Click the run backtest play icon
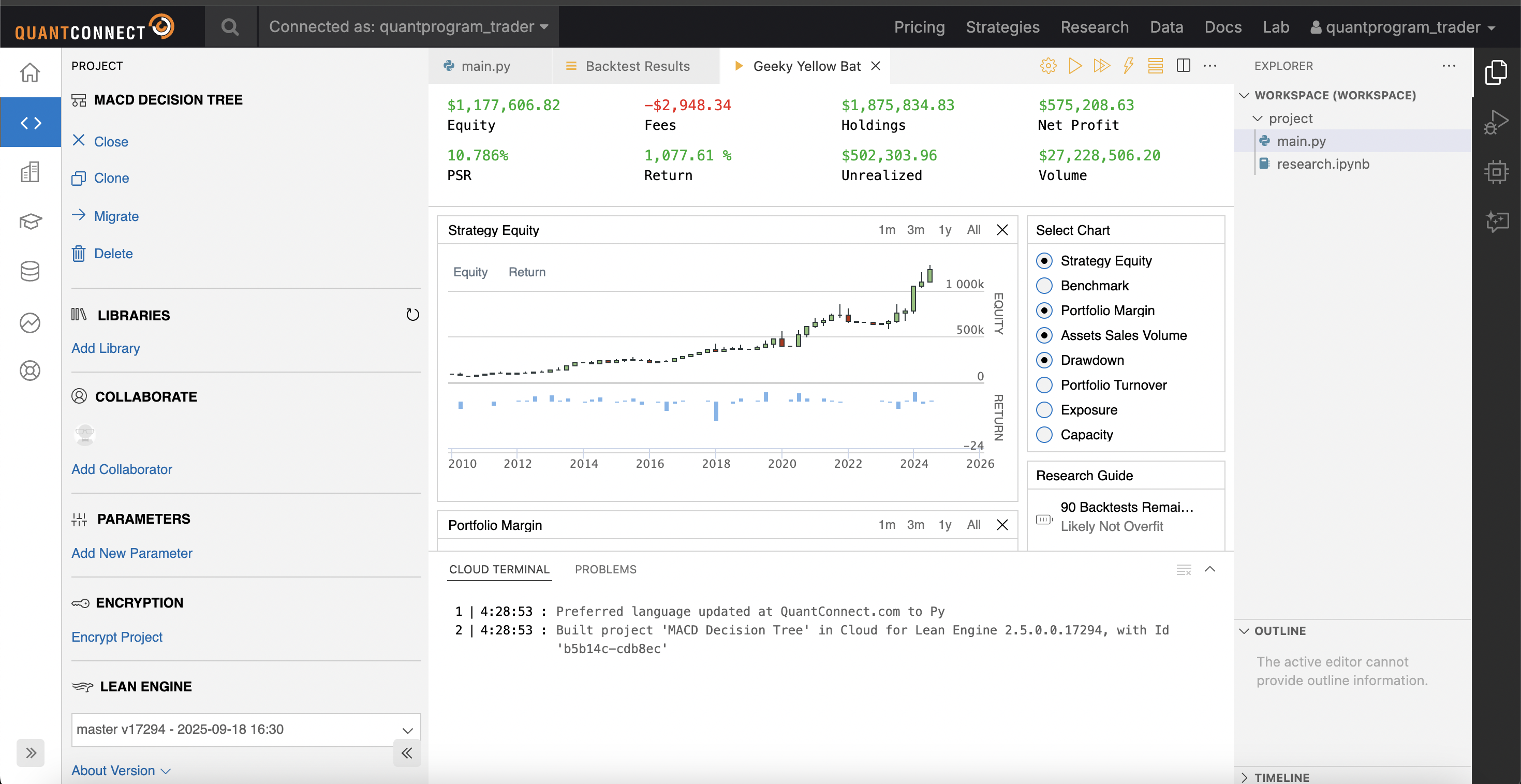Image resolution: width=1521 pixels, height=784 pixels. [x=1074, y=66]
